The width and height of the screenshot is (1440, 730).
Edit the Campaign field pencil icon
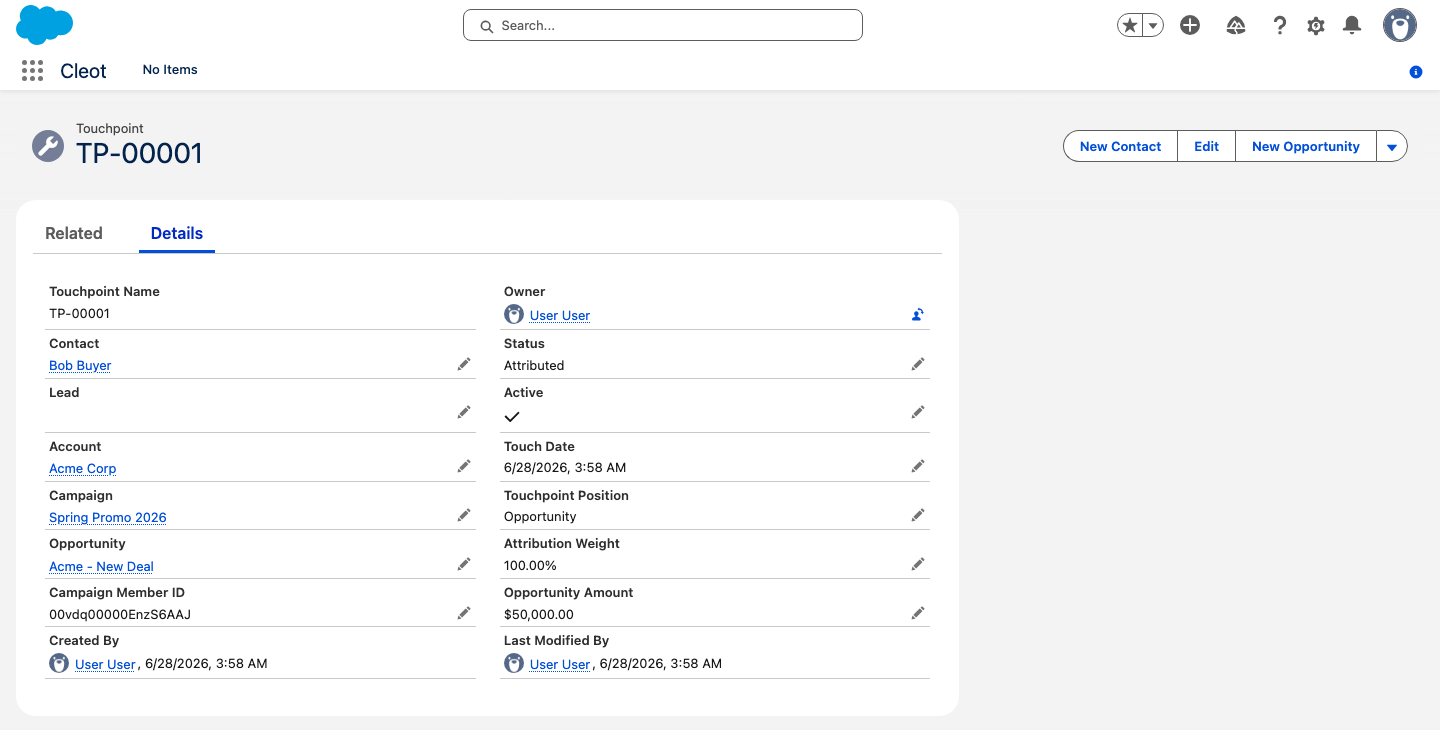click(x=464, y=515)
